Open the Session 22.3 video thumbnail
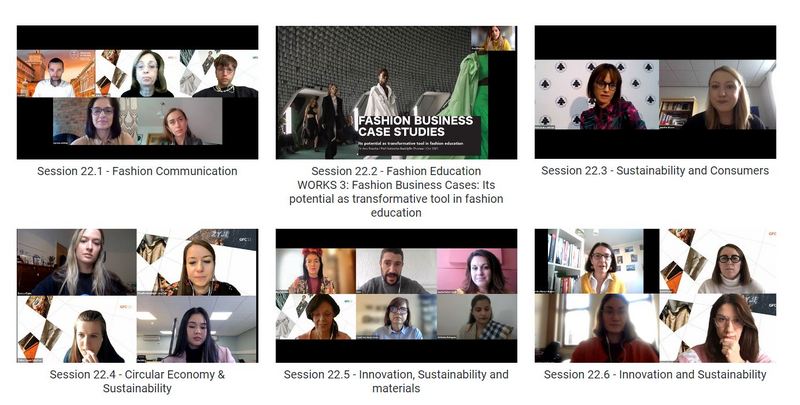 tap(655, 92)
